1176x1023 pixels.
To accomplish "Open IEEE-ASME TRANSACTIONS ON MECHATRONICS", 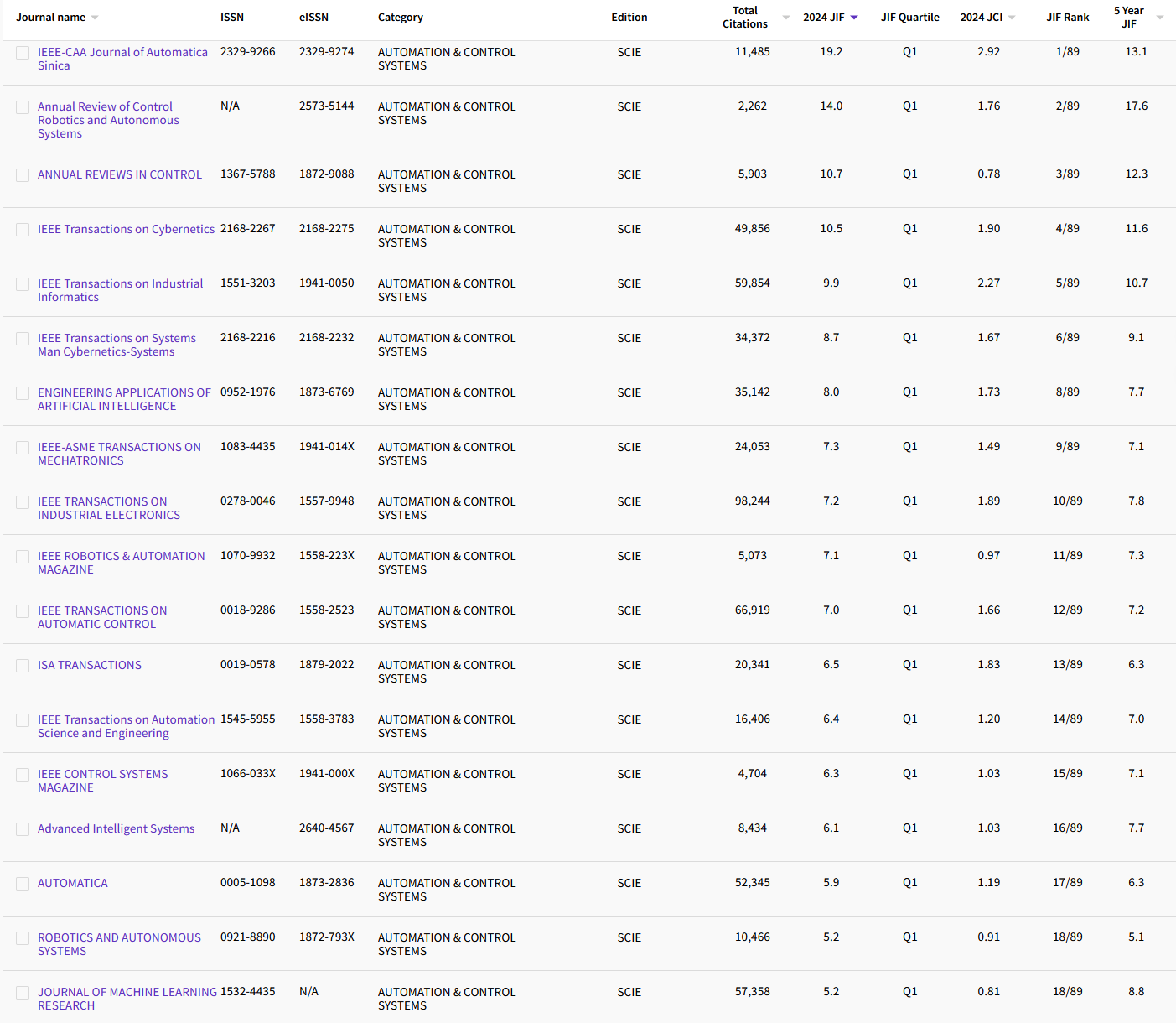I will click(119, 454).
